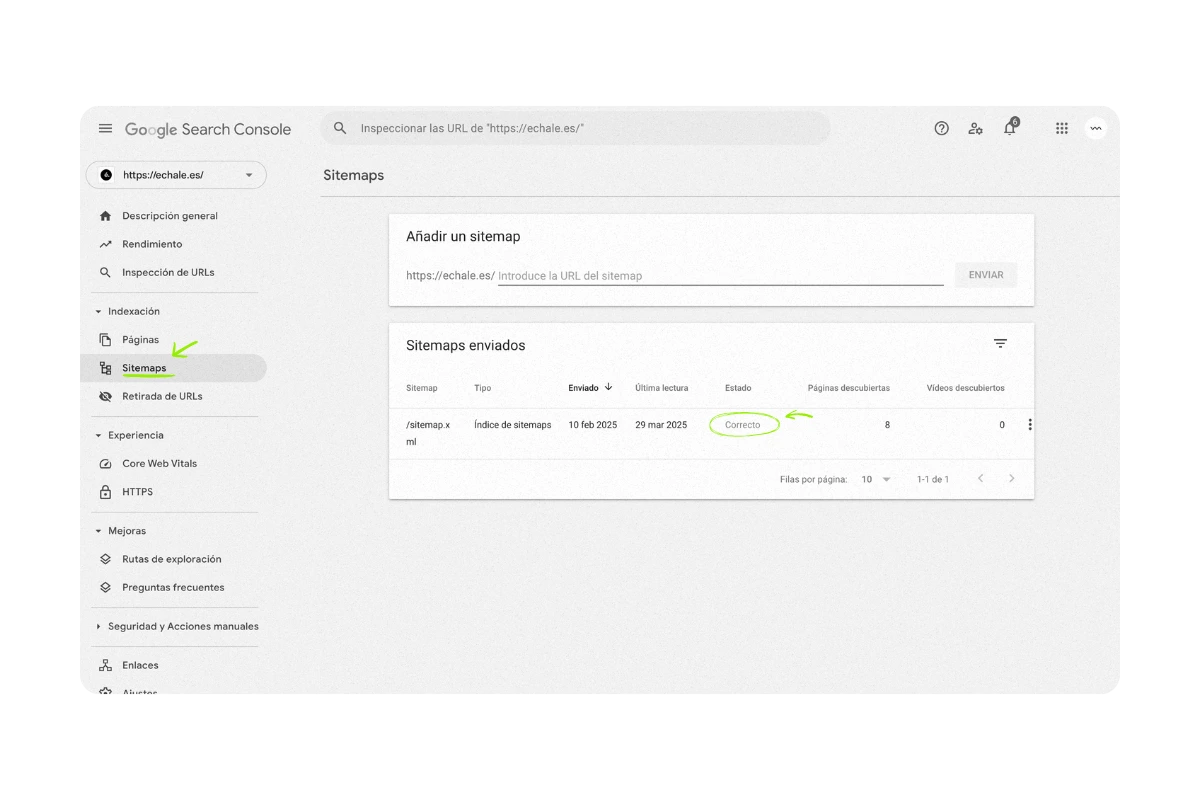Screen dimensions: 1200x800
Task: Click the echale.es property favicon
Action: pos(107,175)
